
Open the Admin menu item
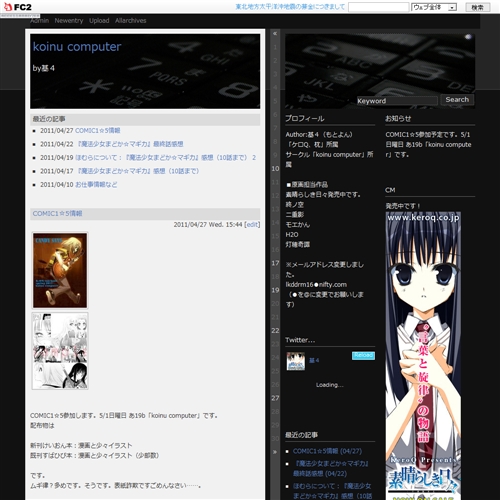(x=40, y=21)
